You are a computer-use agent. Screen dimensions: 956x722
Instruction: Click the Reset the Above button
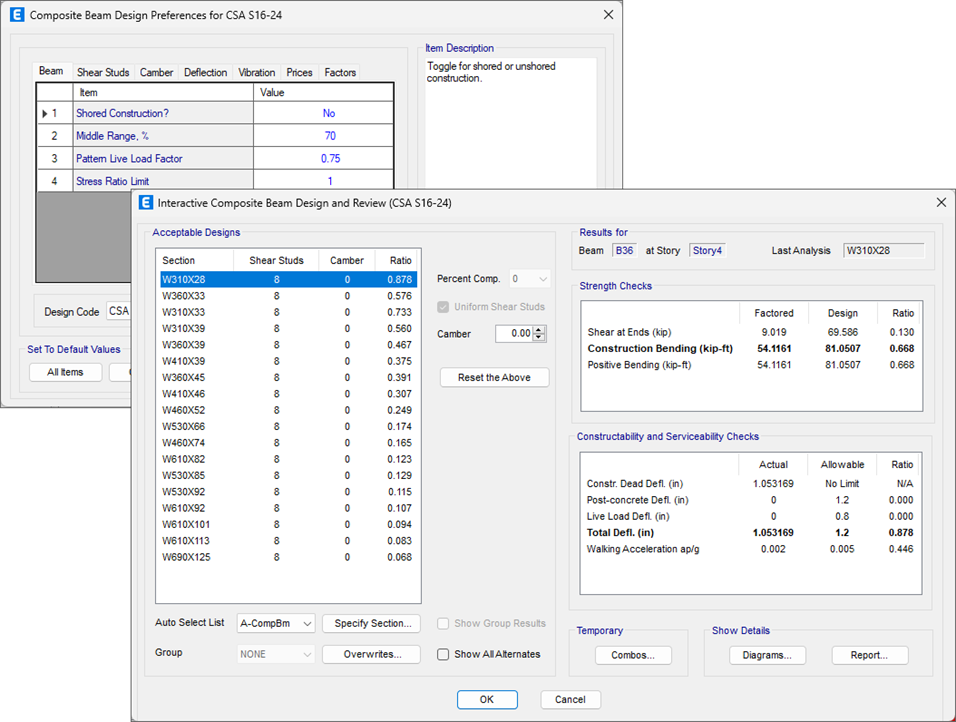(494, 377)
